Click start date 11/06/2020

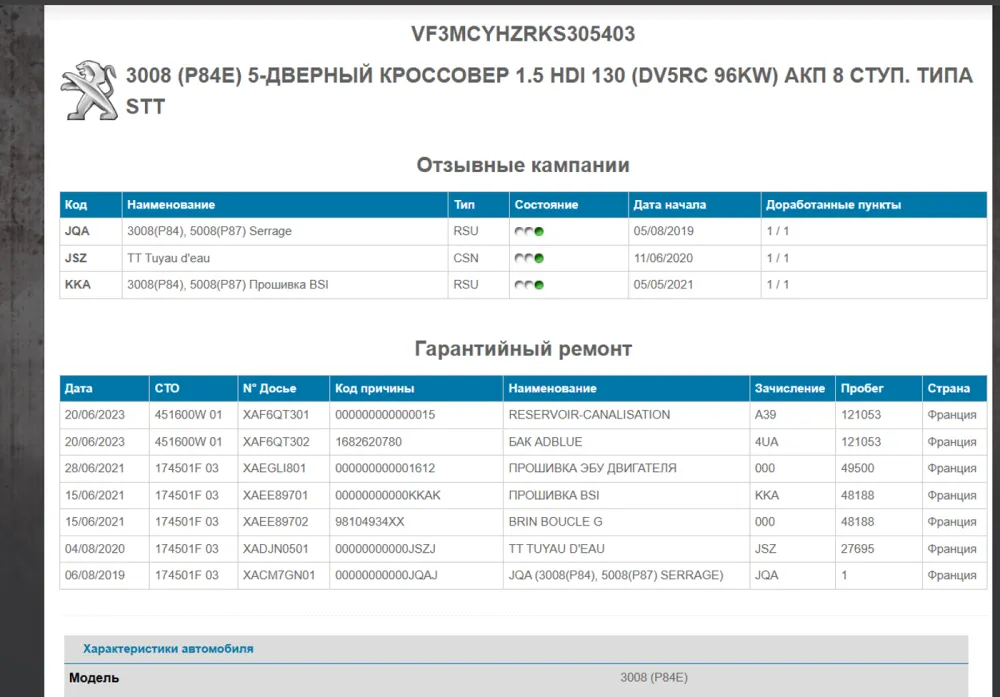(663, 258)
